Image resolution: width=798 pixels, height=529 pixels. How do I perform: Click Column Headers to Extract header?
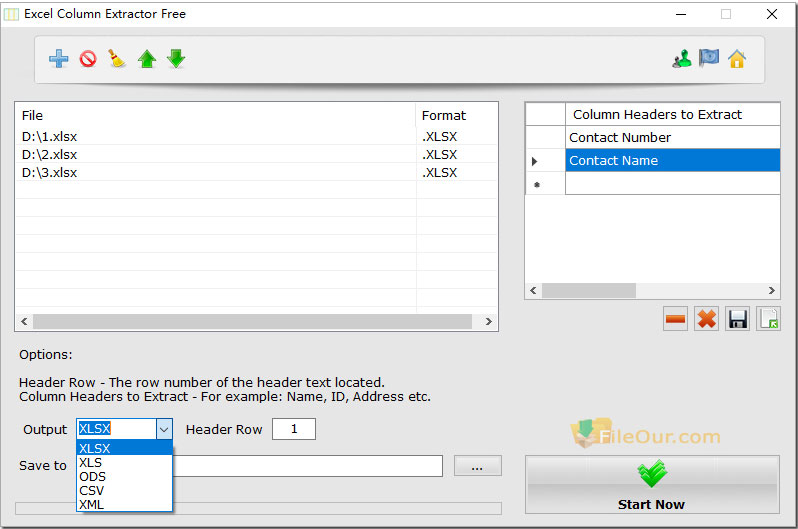click(x=672, y=115)
